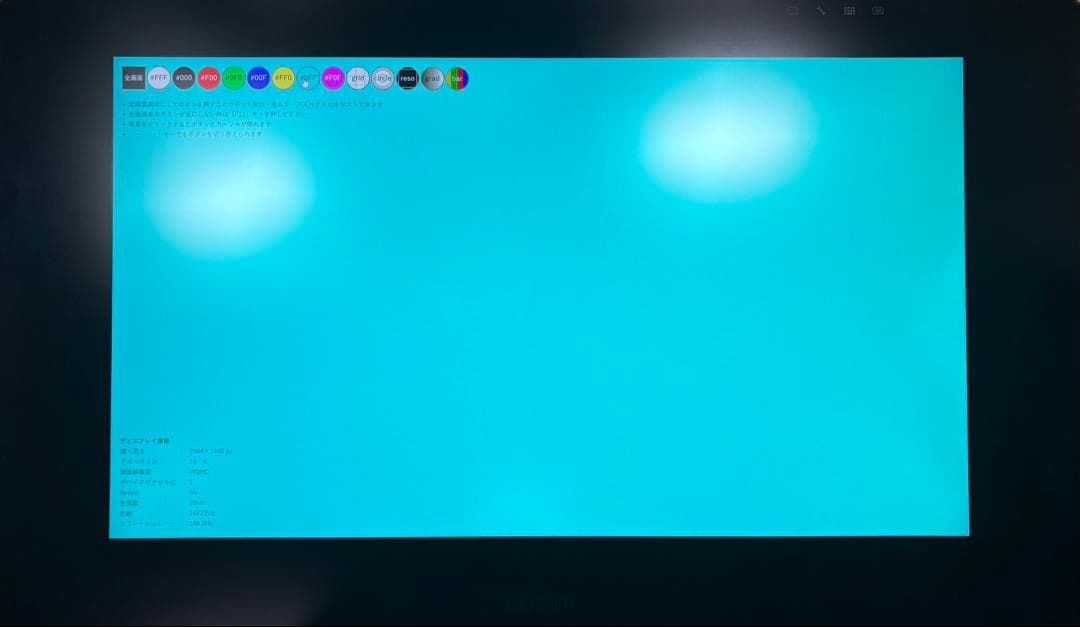Activate the 全画面 fullscreen button
1080x627 pixels.
133,77
